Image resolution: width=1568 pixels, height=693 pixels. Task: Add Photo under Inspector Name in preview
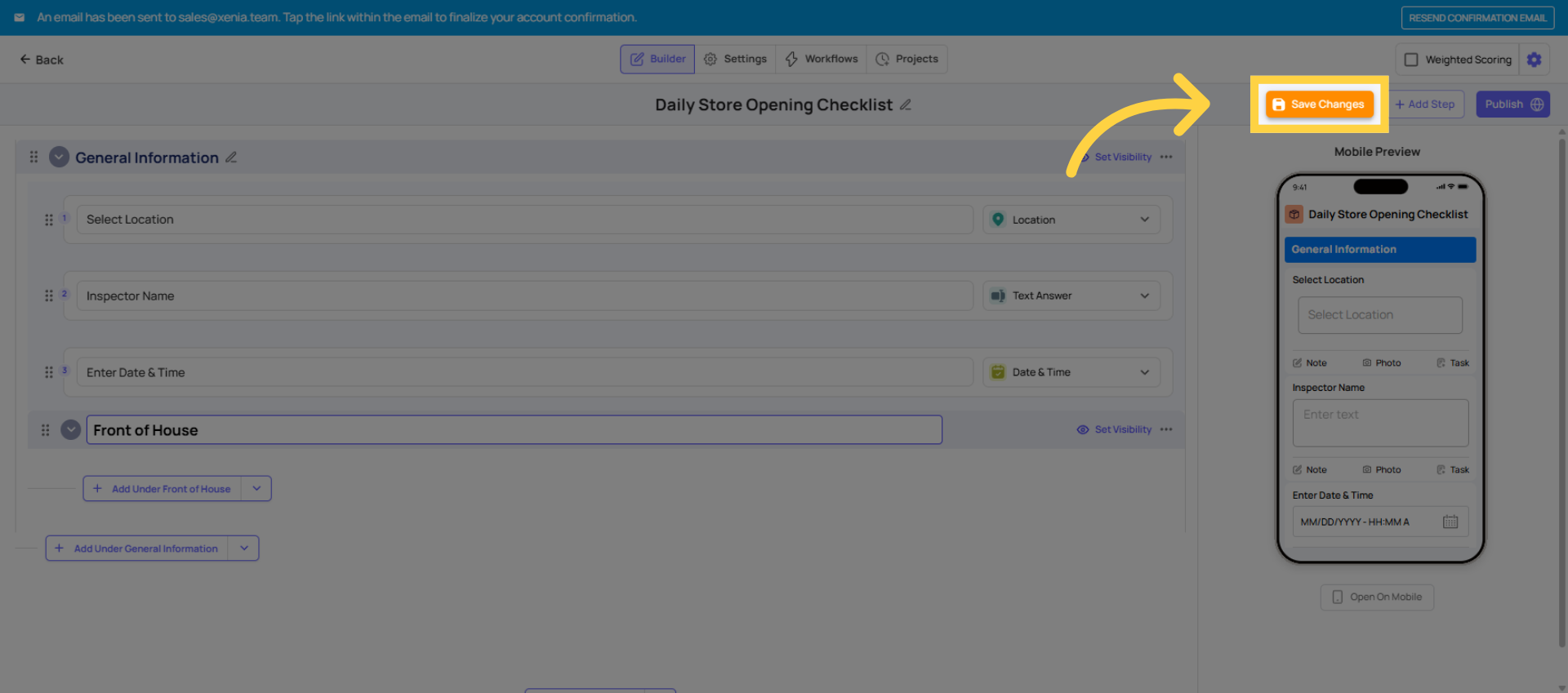point(1382,470)
